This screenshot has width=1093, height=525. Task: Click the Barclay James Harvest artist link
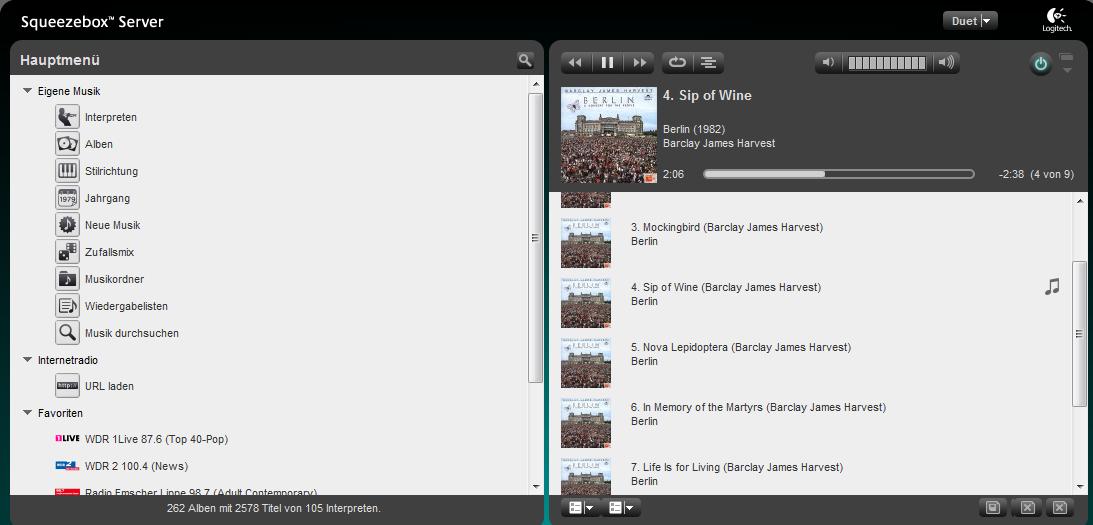click(718, 143)
